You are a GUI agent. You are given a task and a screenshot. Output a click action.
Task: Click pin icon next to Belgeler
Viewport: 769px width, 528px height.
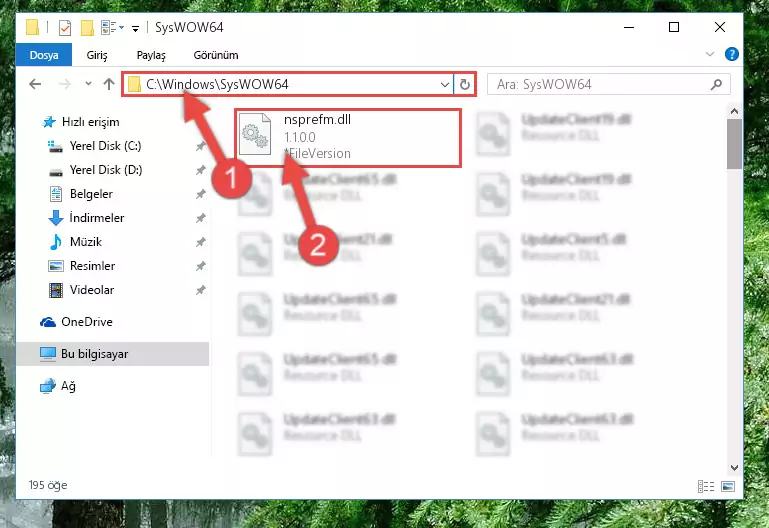click(x=200, y=194)
